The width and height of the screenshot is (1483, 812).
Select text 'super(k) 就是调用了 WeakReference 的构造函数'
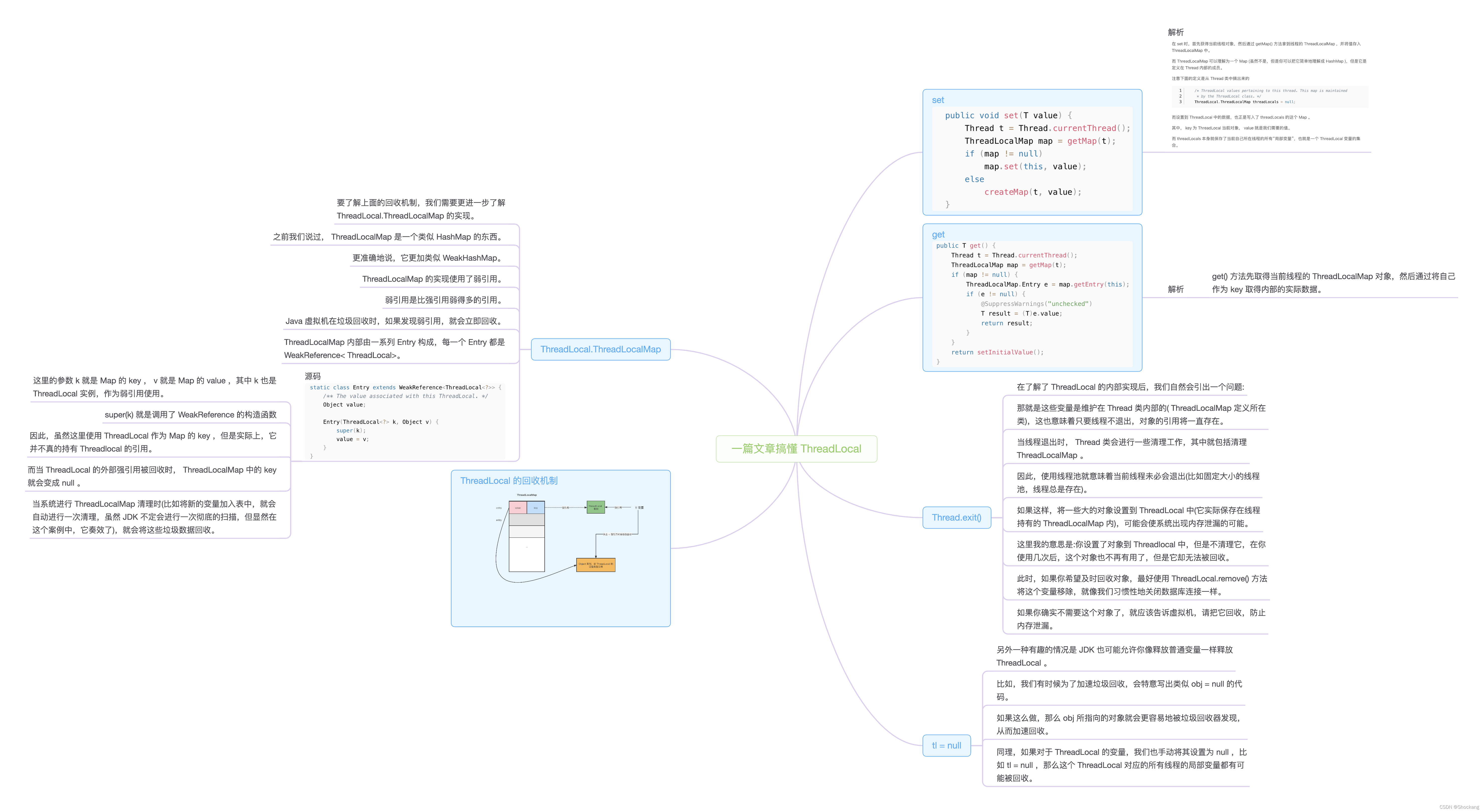(191, 414)
